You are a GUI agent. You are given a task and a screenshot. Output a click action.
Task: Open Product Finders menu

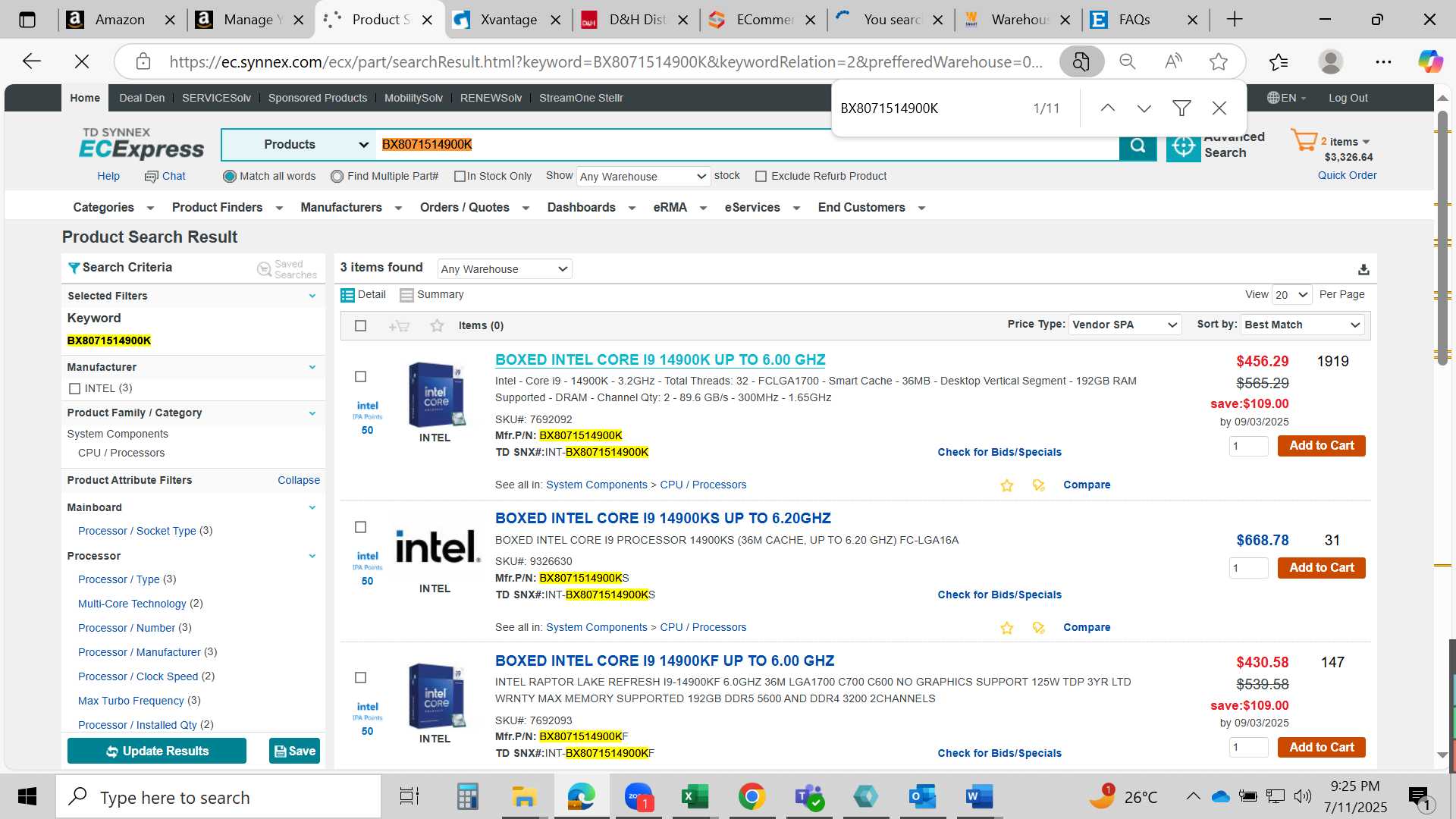tap(227, 208)
